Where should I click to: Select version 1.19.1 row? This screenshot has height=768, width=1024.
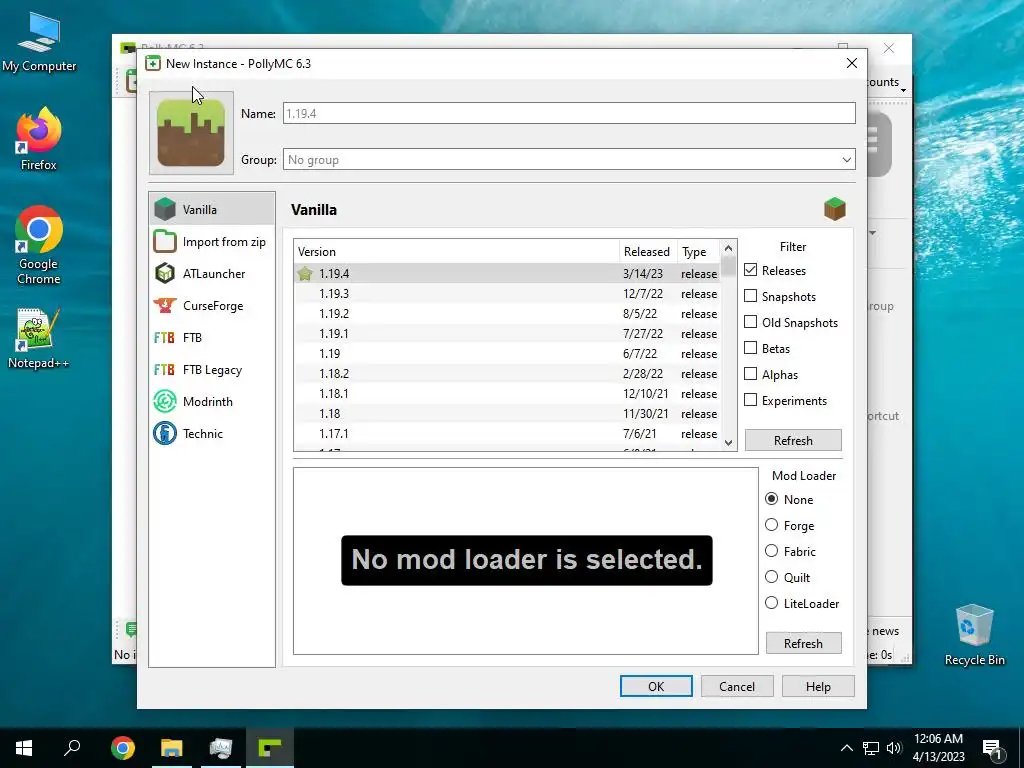(x=507, y=334)
